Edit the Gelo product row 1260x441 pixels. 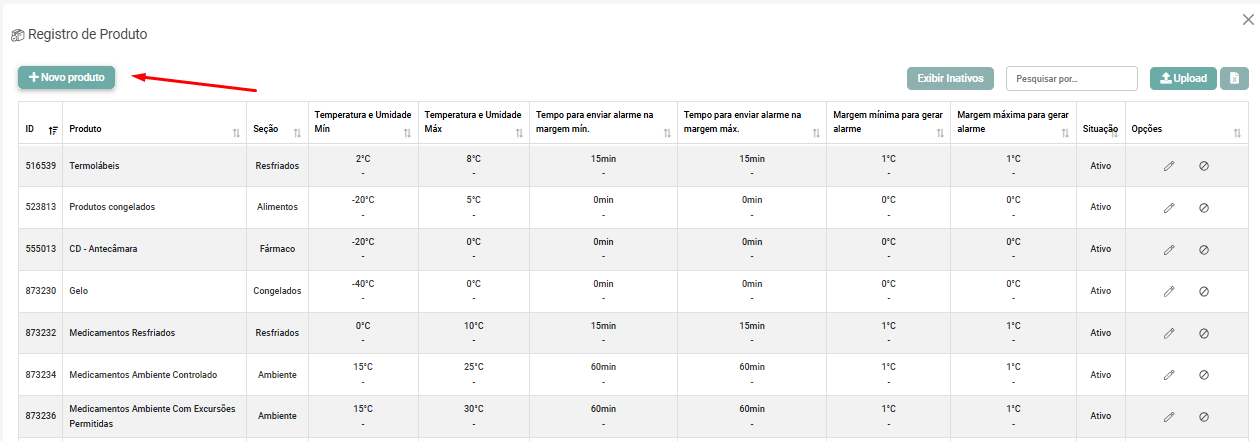(x=1168, y=291)
